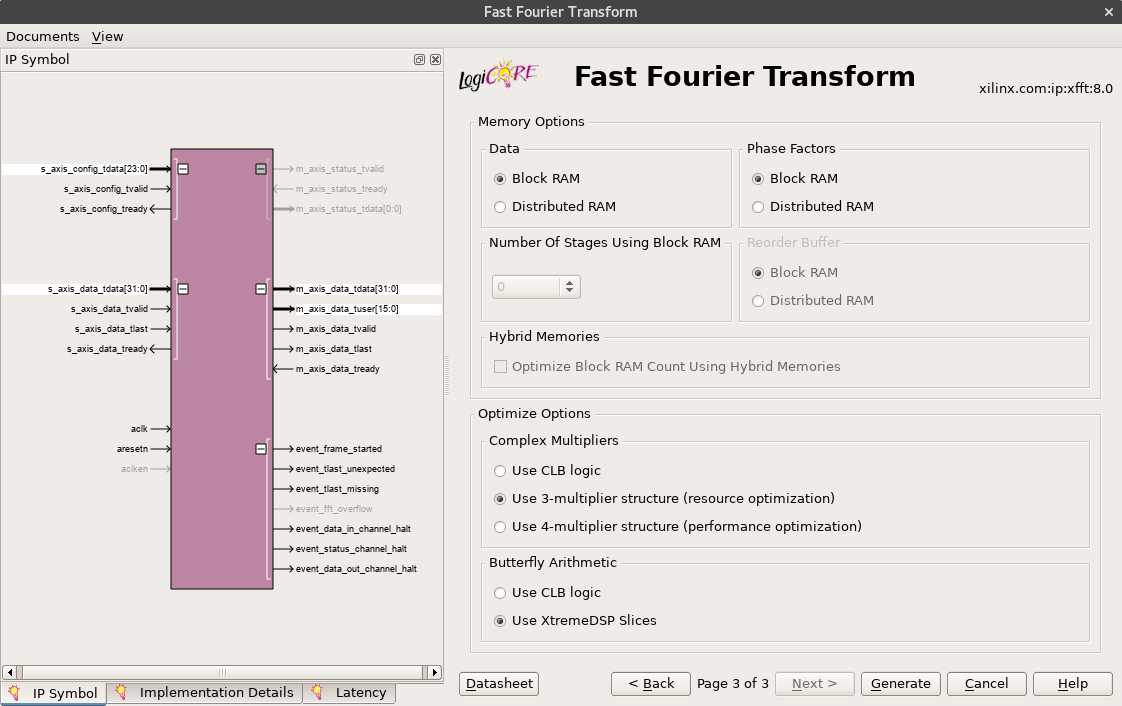Select the s_axis_config_tdata[23:0] port
The width and height of the screenshot is (1122, 706).
click(94, 169)
